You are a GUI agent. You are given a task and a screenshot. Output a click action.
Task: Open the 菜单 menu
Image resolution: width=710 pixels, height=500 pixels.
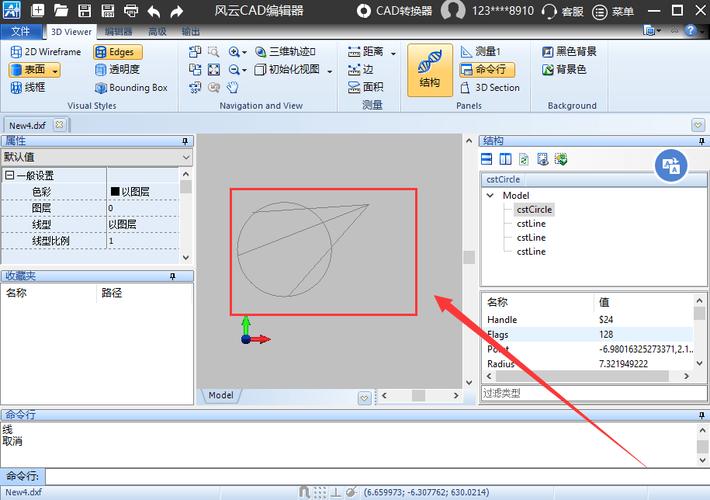click(613, 11)
